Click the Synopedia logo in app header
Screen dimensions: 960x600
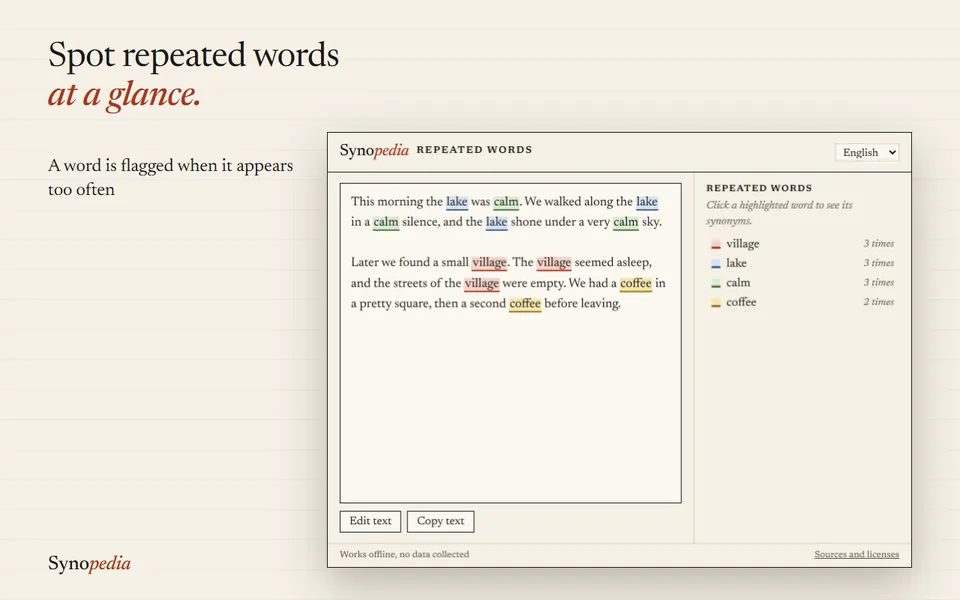click(374, 151)
